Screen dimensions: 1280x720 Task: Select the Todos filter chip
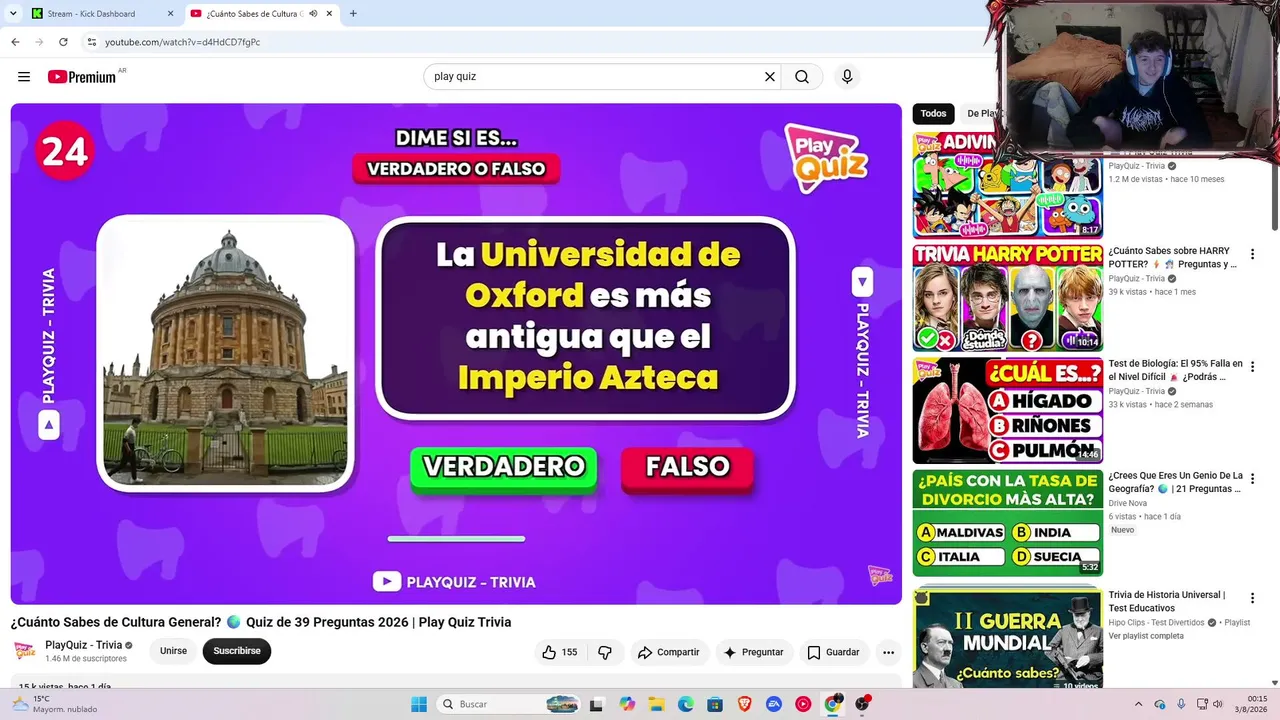coord(933,114)
